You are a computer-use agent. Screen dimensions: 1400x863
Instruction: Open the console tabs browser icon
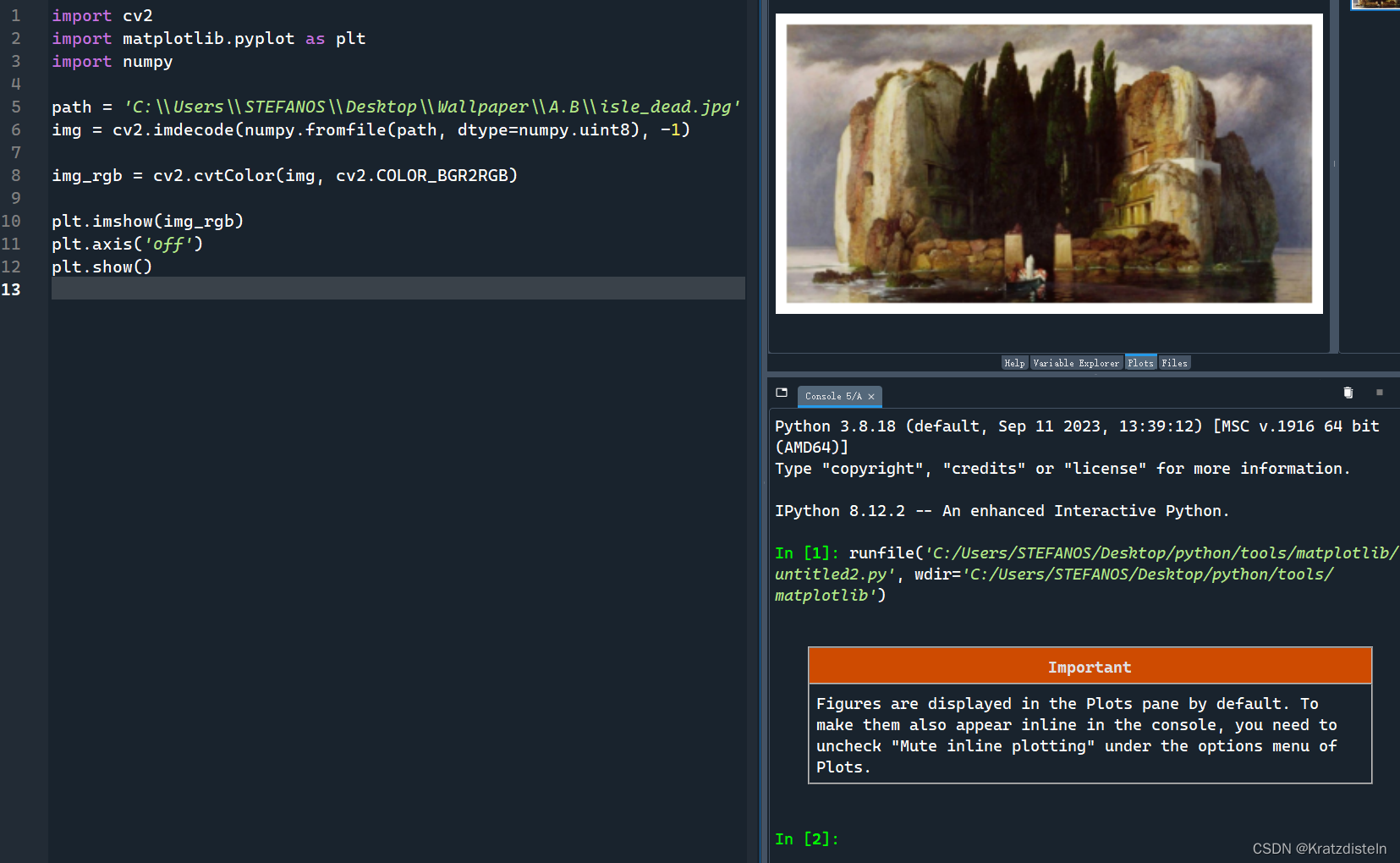tap(782, 393)
